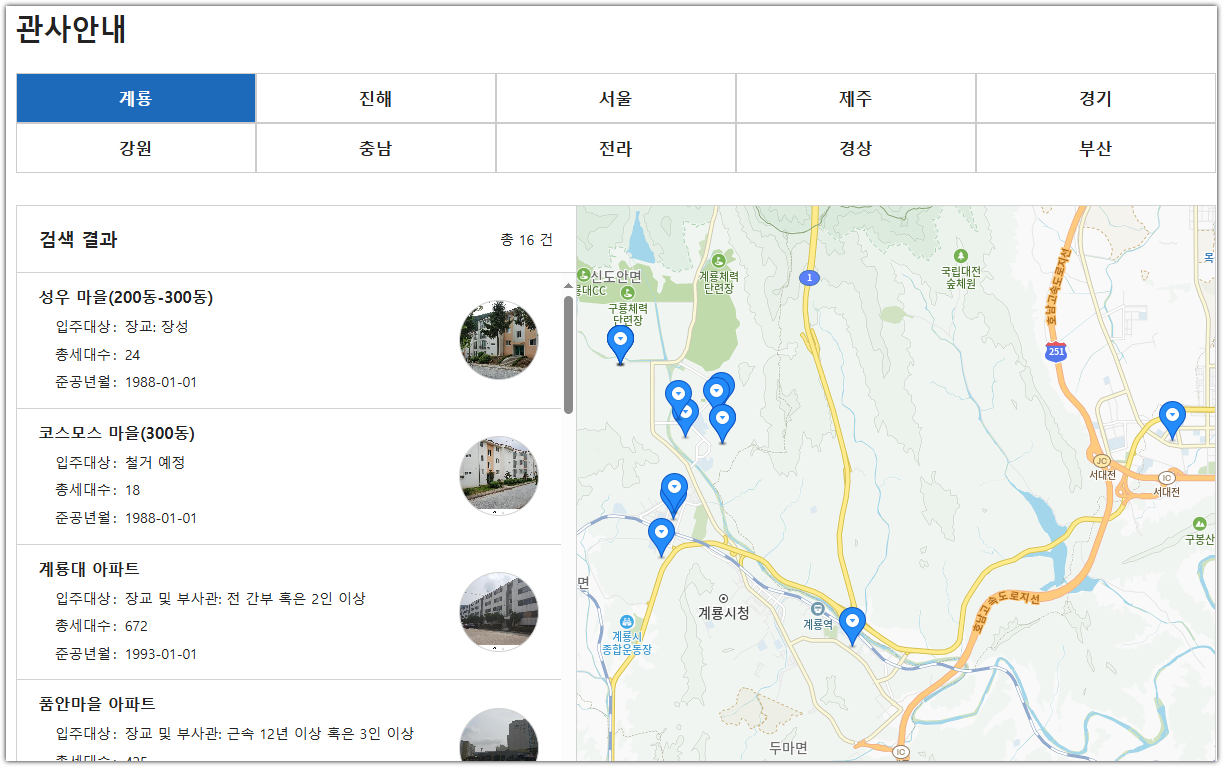Viewport: 1223px width, 767px height.
Task: Click the map pin near 계룡역
Action: click(852, 627)
